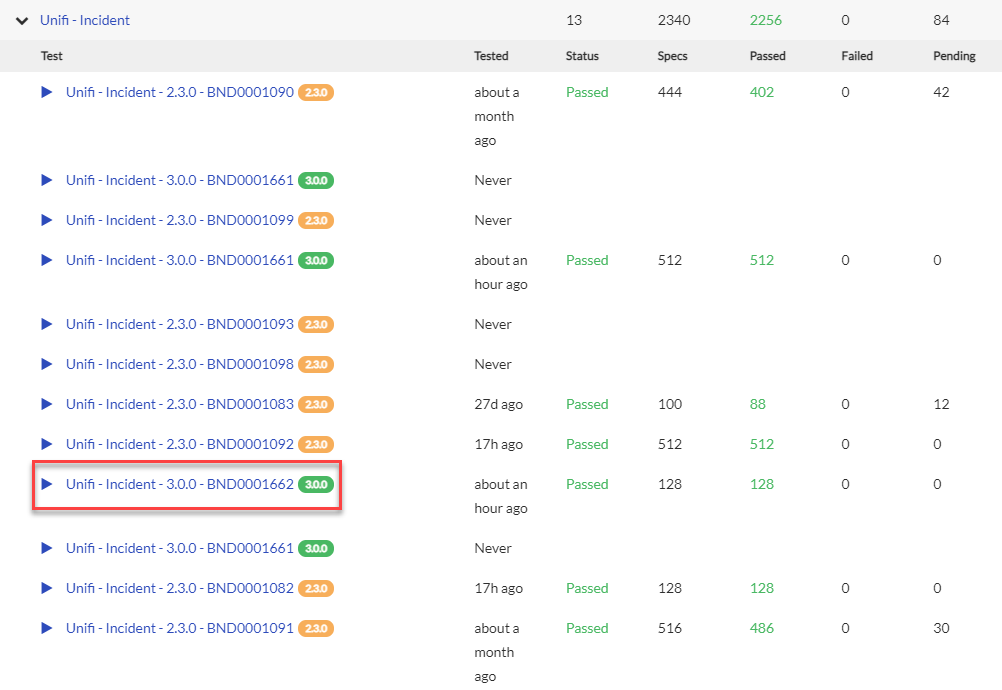Open the Unifi - Incident group link

(x=85, y=20)
